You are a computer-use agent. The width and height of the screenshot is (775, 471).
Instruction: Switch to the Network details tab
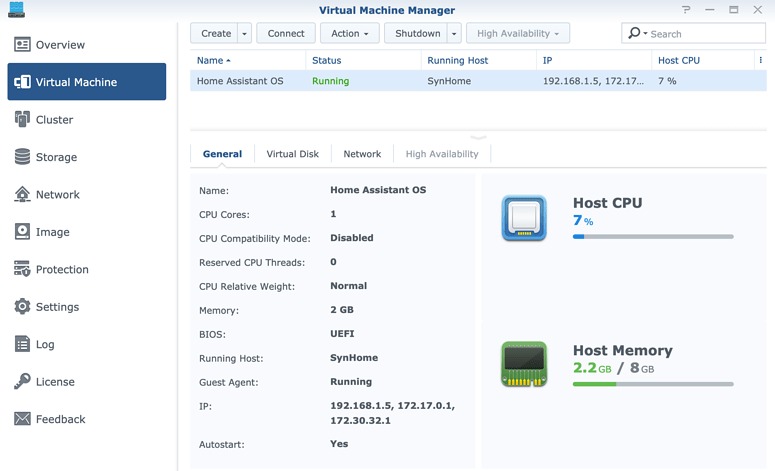[362, 154]
